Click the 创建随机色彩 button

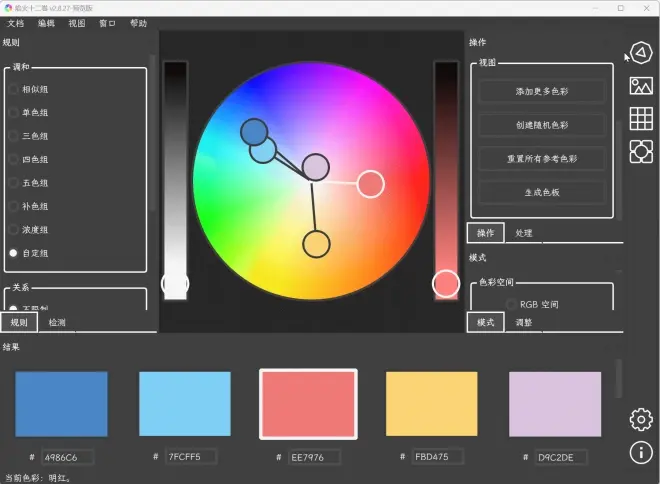point(542,125)
